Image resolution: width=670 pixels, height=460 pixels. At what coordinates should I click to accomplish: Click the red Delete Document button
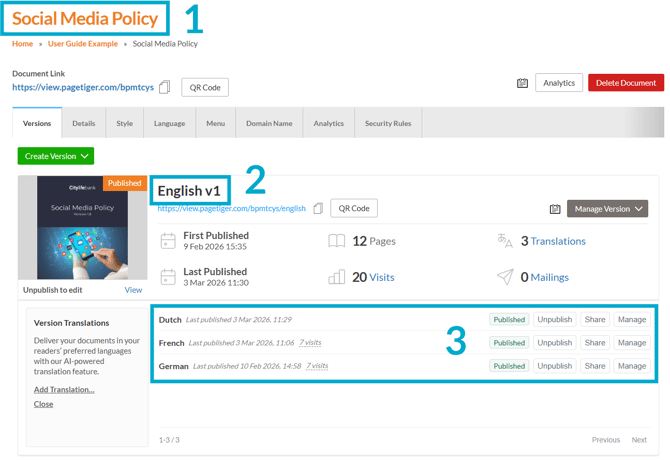[626, 83]
